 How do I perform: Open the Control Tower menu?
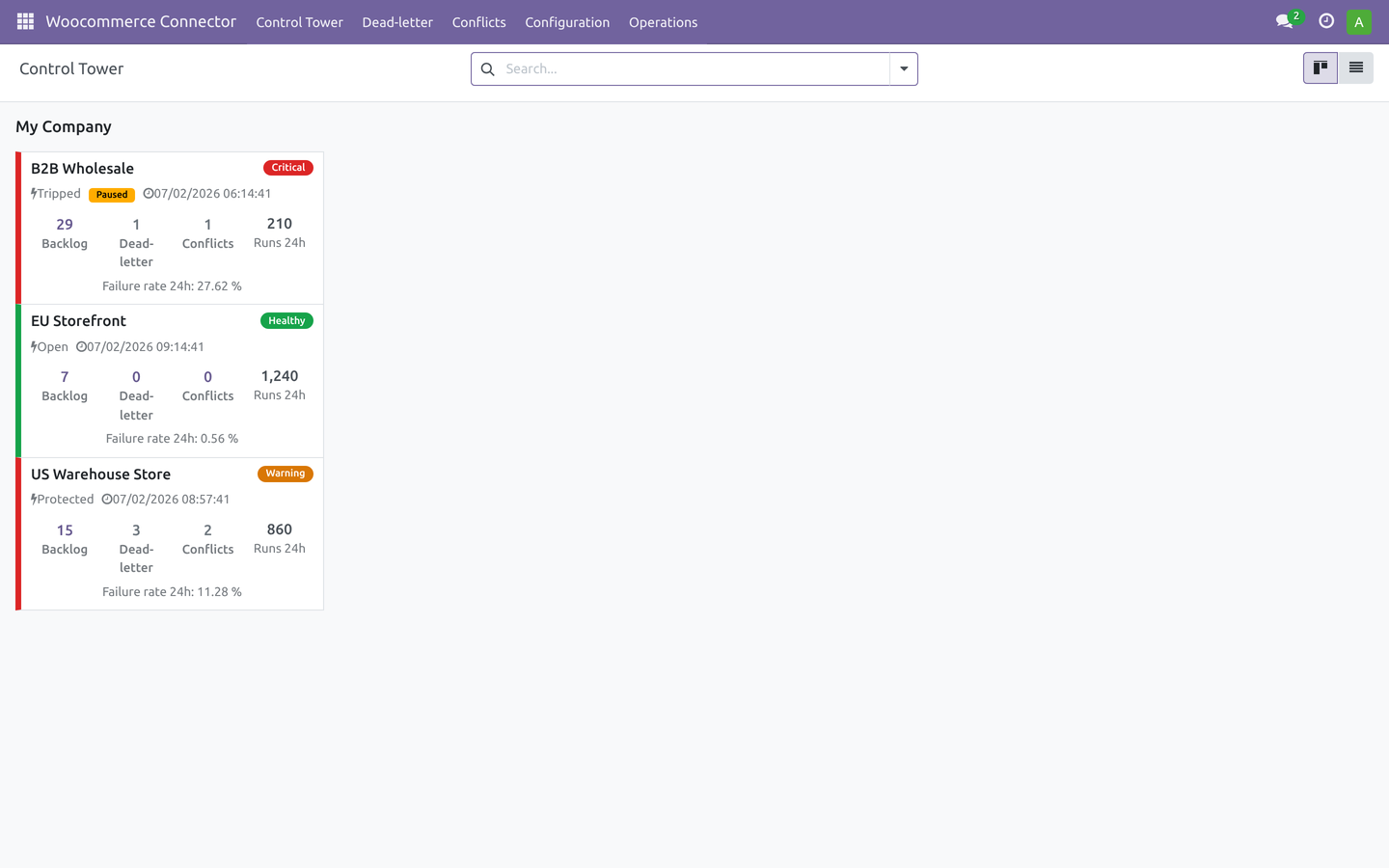299,22
